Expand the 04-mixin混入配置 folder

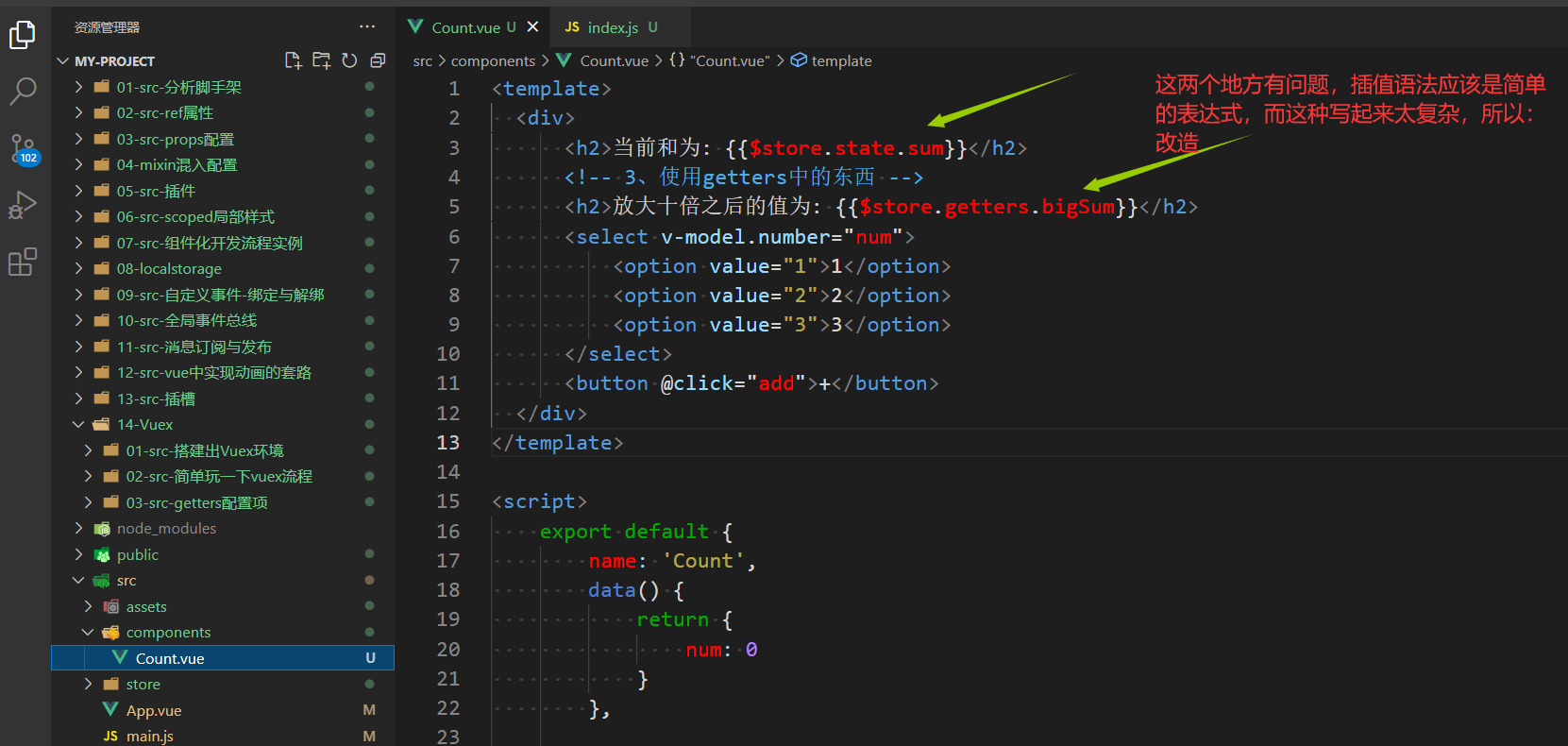pos(78,164)
